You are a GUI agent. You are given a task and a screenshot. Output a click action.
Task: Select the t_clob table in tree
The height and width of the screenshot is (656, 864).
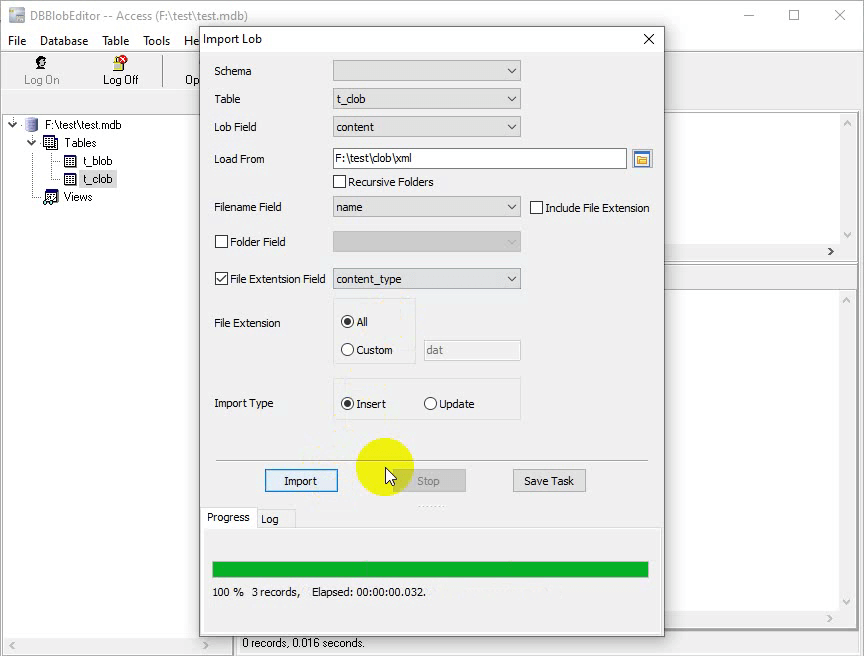pos(97,179)
